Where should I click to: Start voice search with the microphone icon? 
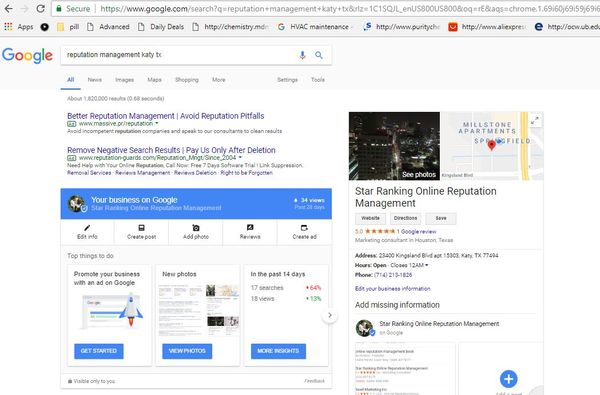click(302, 55)
